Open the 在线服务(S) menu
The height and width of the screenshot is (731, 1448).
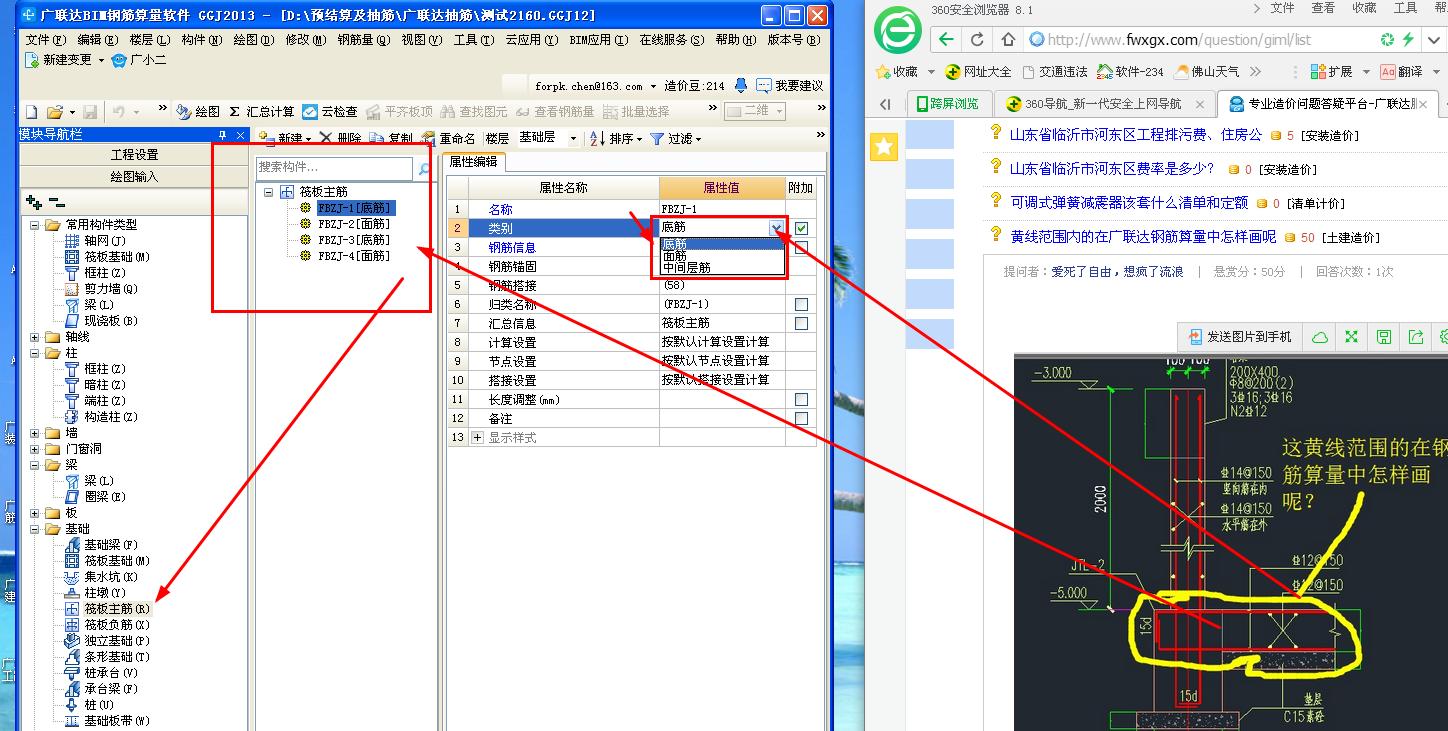point(671,40)
